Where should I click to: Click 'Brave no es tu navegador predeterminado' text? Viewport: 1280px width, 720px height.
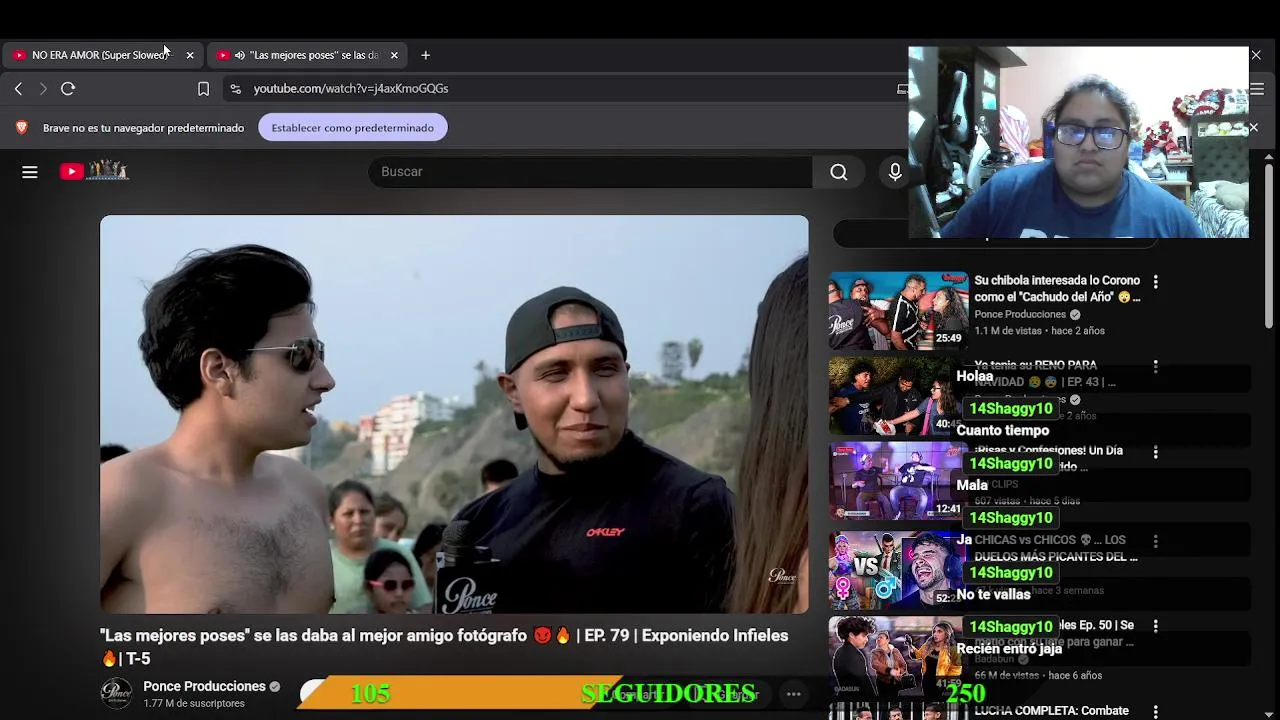tap(143, 128)
